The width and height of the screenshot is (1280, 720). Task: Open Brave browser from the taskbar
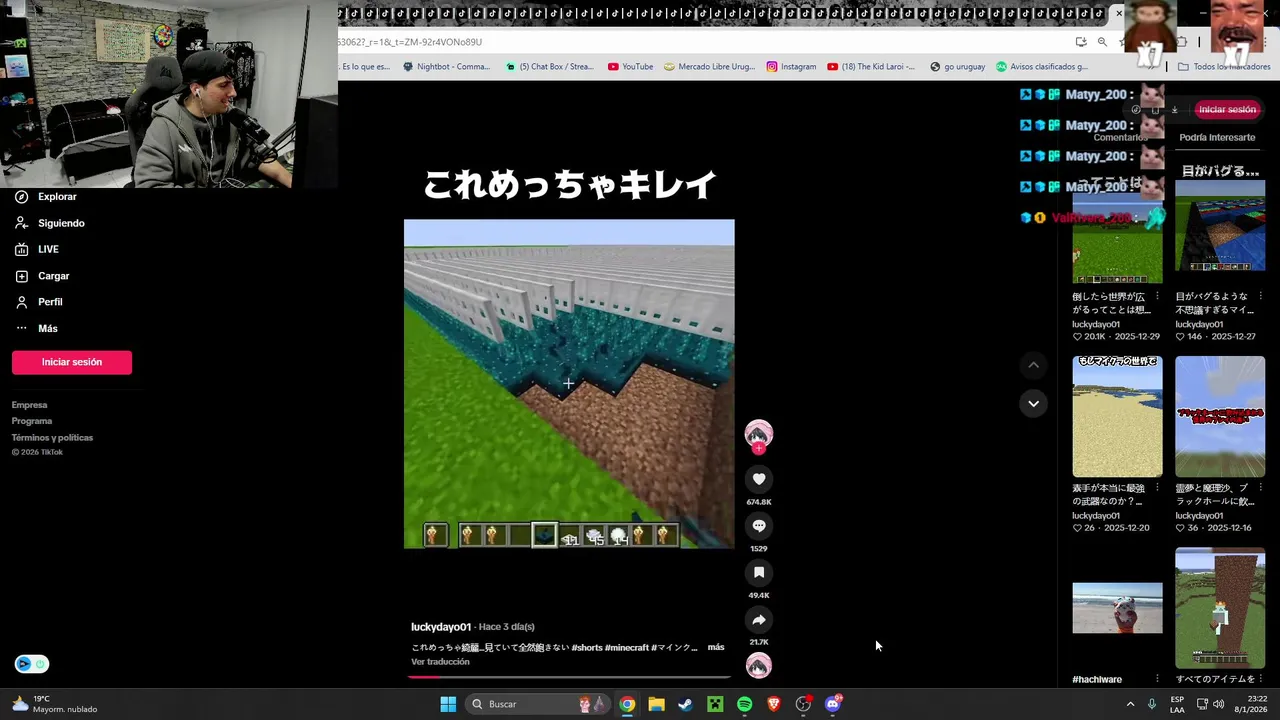[x=774, y=704]
